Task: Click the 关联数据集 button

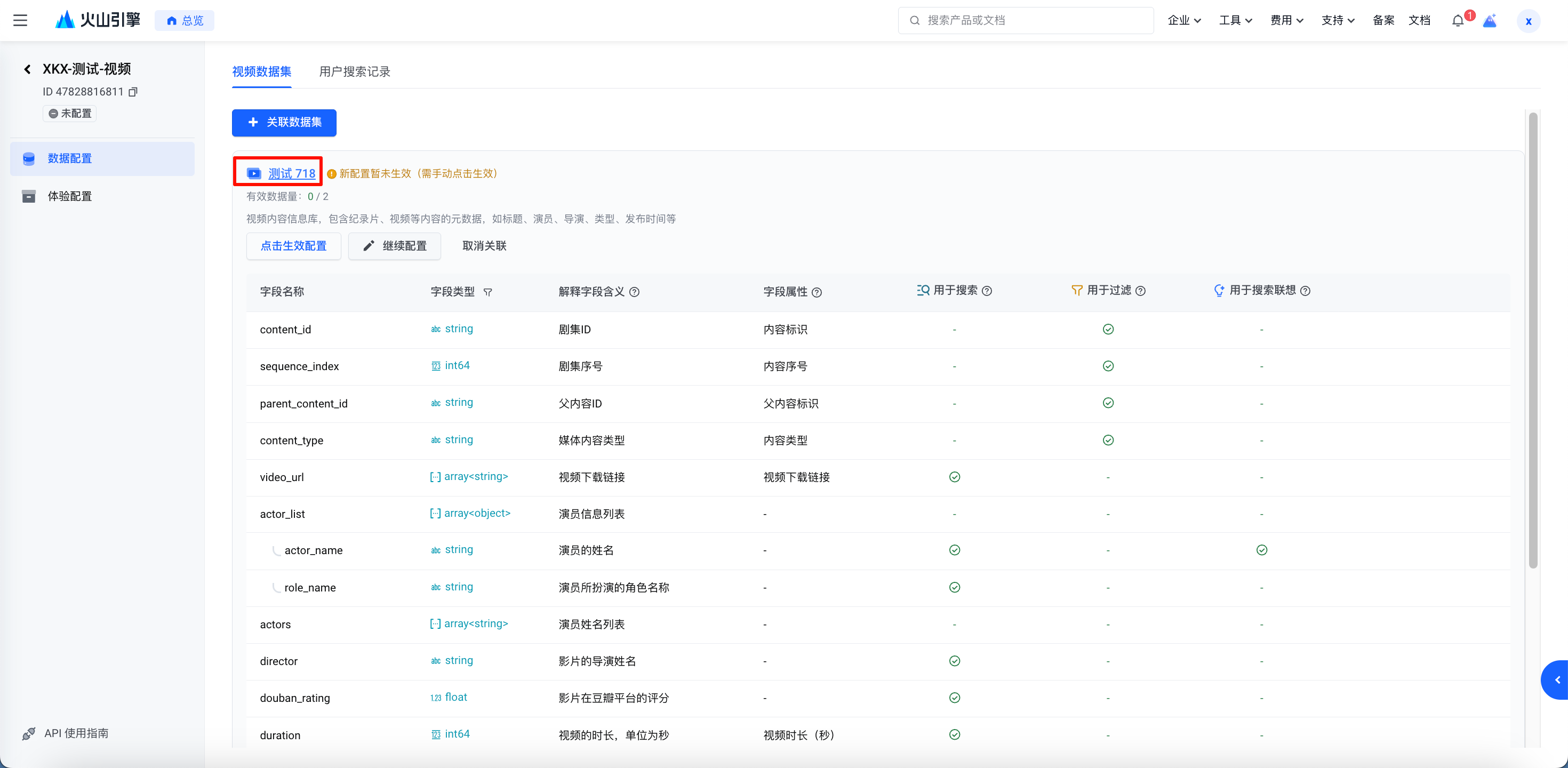Action: pos(284,122)
